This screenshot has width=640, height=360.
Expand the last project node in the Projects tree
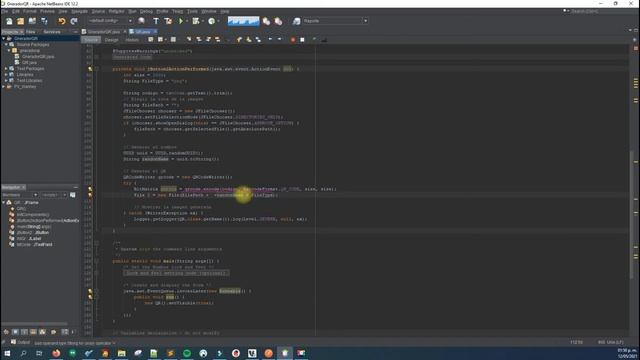point(4,87)
